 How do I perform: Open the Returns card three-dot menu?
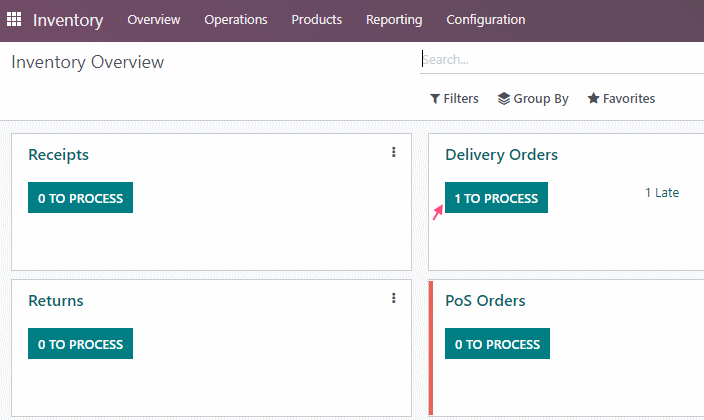coord(394,298)
